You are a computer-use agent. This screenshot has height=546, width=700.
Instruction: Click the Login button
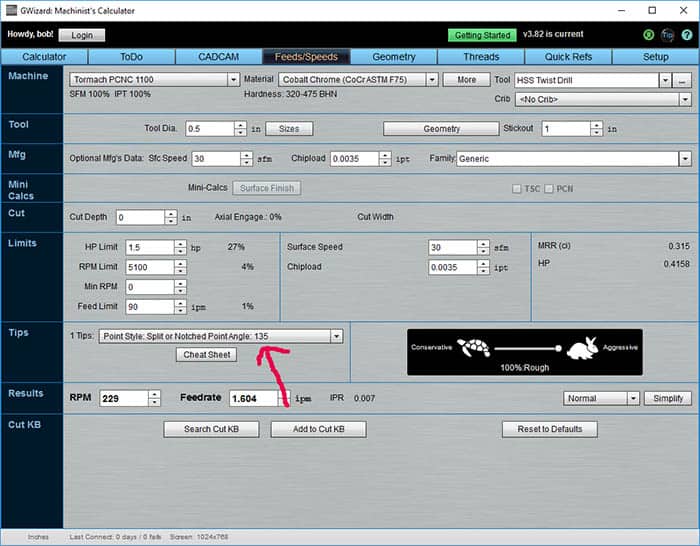[x=82, y=35]
